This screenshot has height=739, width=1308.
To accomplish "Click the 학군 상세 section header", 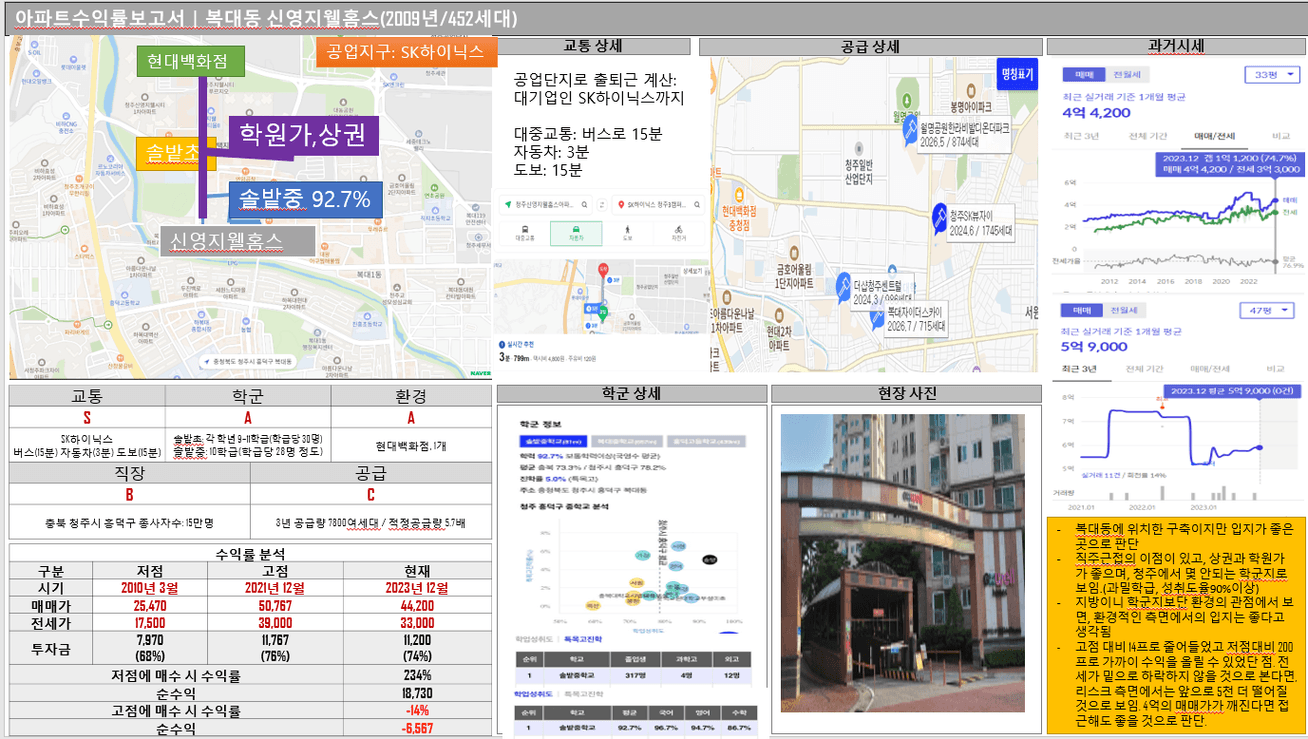I will point(631,394).
